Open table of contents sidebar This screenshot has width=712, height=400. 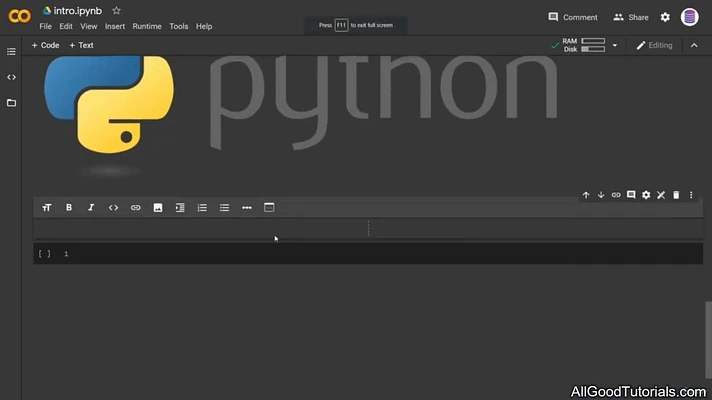click(x=11, y=52)
